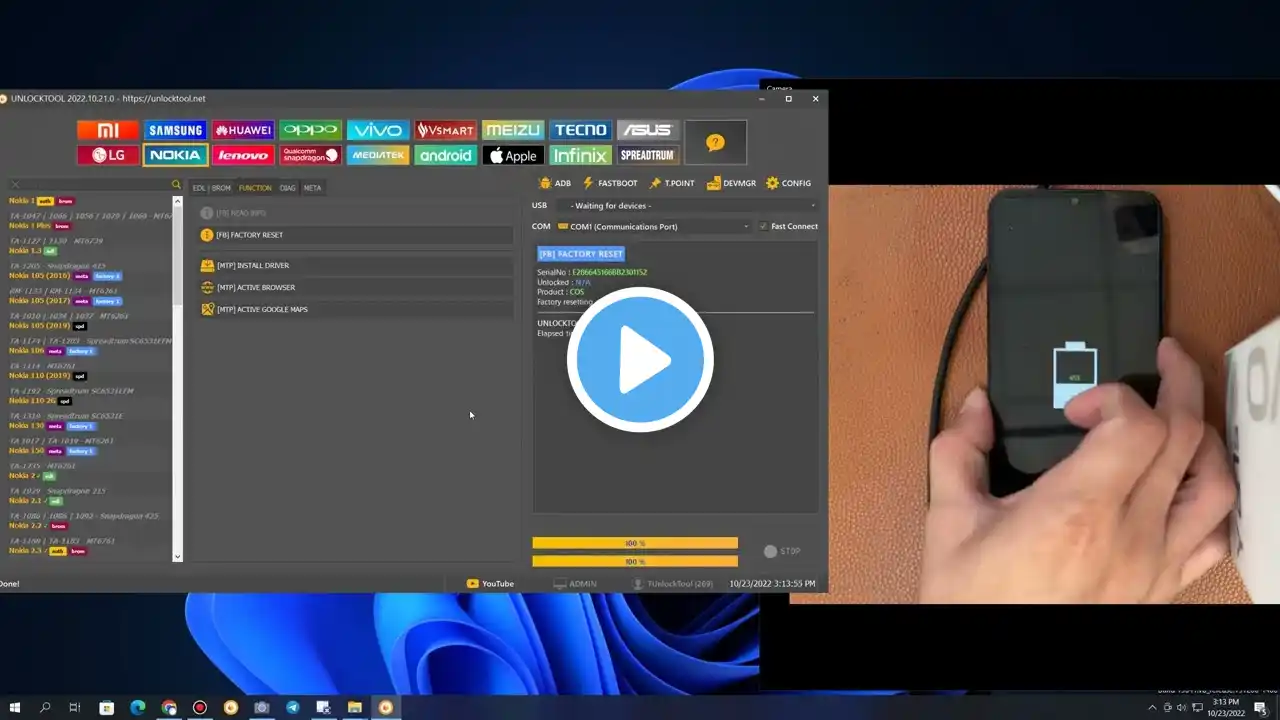Image resolution: width=1280 pixels, height=720 pixels.
Task: Select the OPPO brand logo
Action: coord(310,131)
